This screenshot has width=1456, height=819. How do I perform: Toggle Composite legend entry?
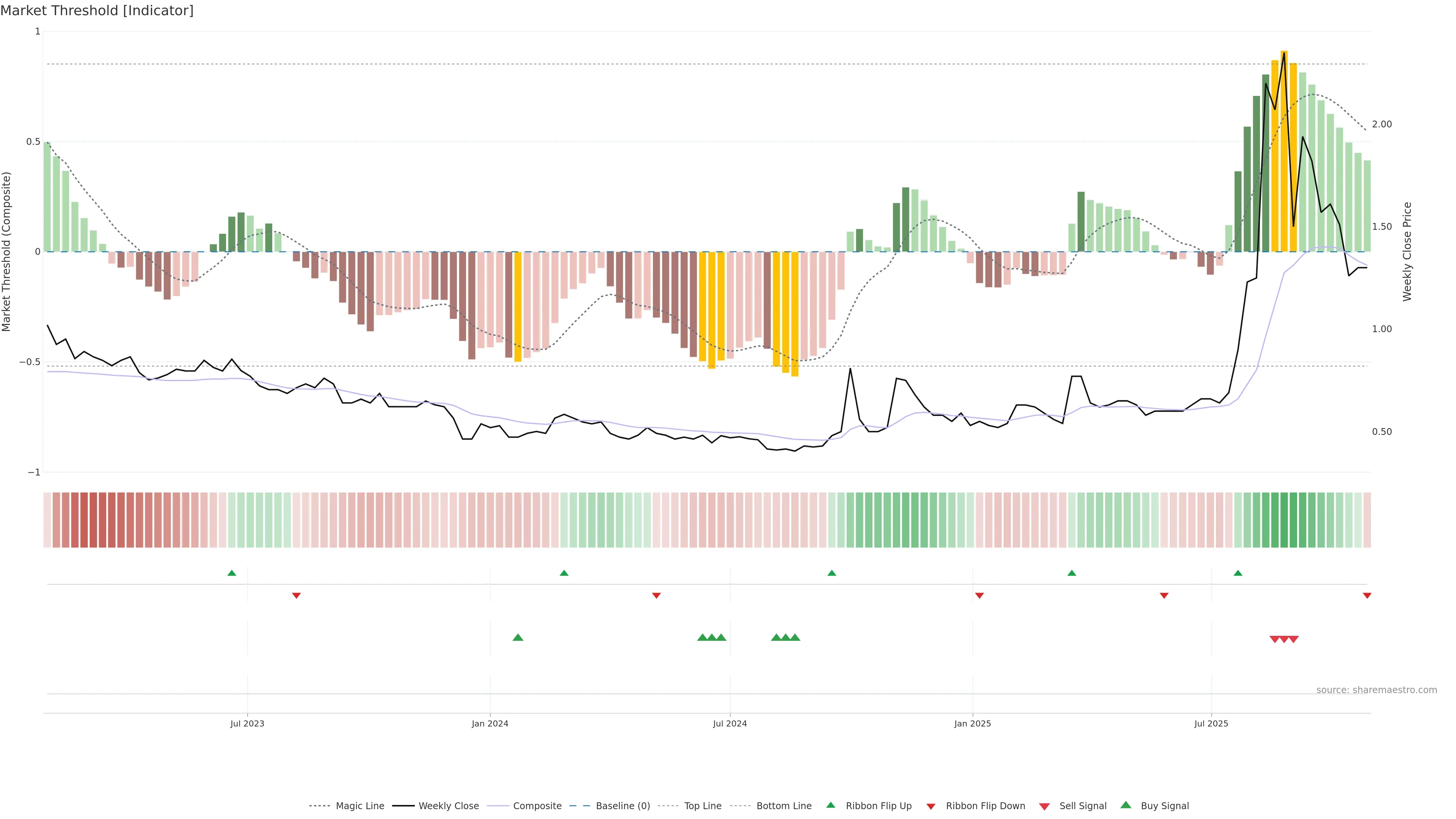pyautogui.click(x=537, y=805)
